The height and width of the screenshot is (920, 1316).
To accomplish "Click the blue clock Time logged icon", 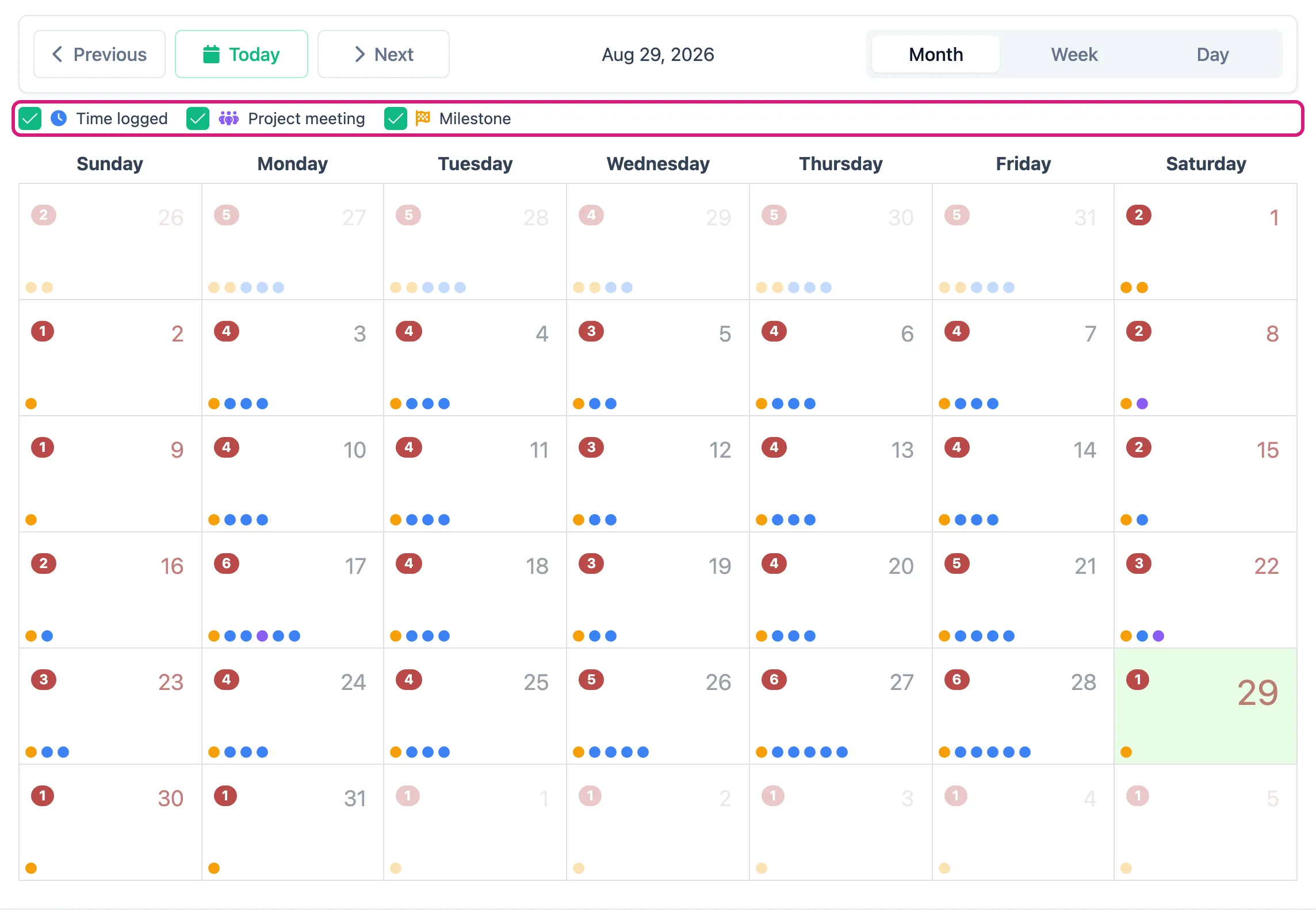I will (x=59, y=118).
